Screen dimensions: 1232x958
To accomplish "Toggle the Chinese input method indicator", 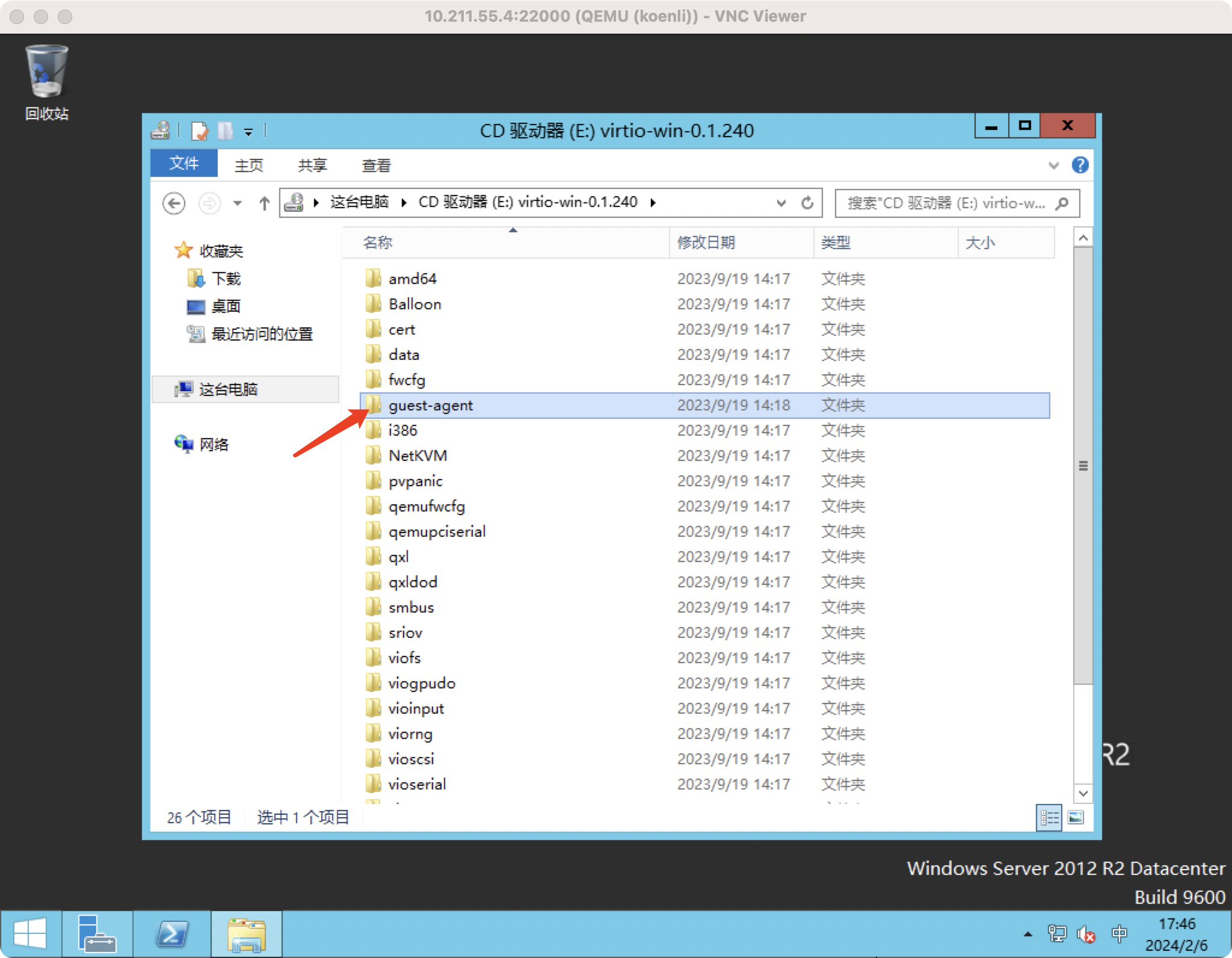I will 1119,934.
